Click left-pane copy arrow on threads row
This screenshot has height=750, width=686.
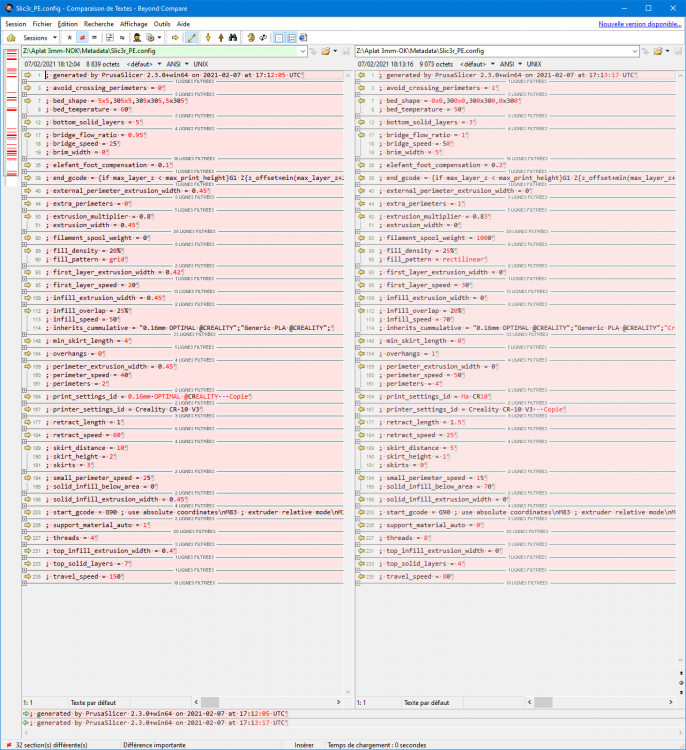[x=28, y=538]
